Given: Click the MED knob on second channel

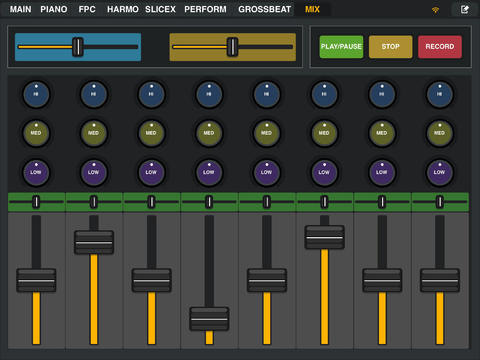Looking at the screenshot, I should (x=94, y=133).
